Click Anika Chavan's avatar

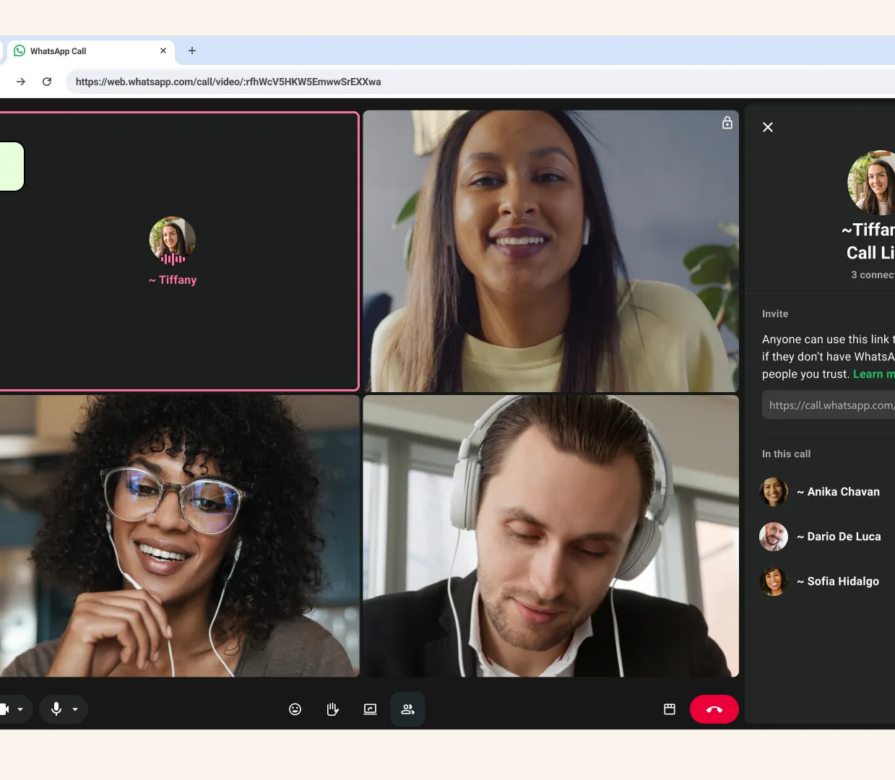click(x=773, y=492)
